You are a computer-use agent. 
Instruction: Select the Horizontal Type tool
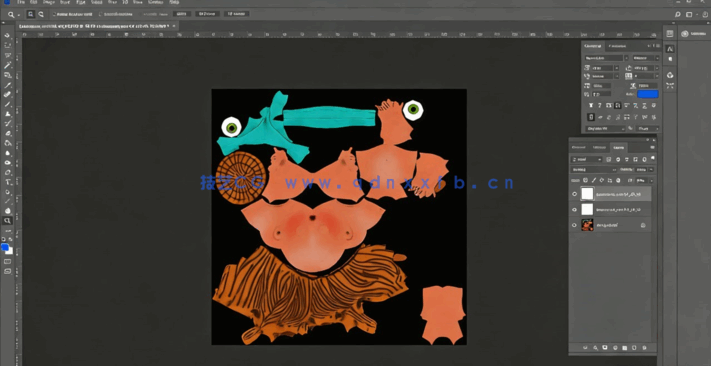(x=7, y=182)
